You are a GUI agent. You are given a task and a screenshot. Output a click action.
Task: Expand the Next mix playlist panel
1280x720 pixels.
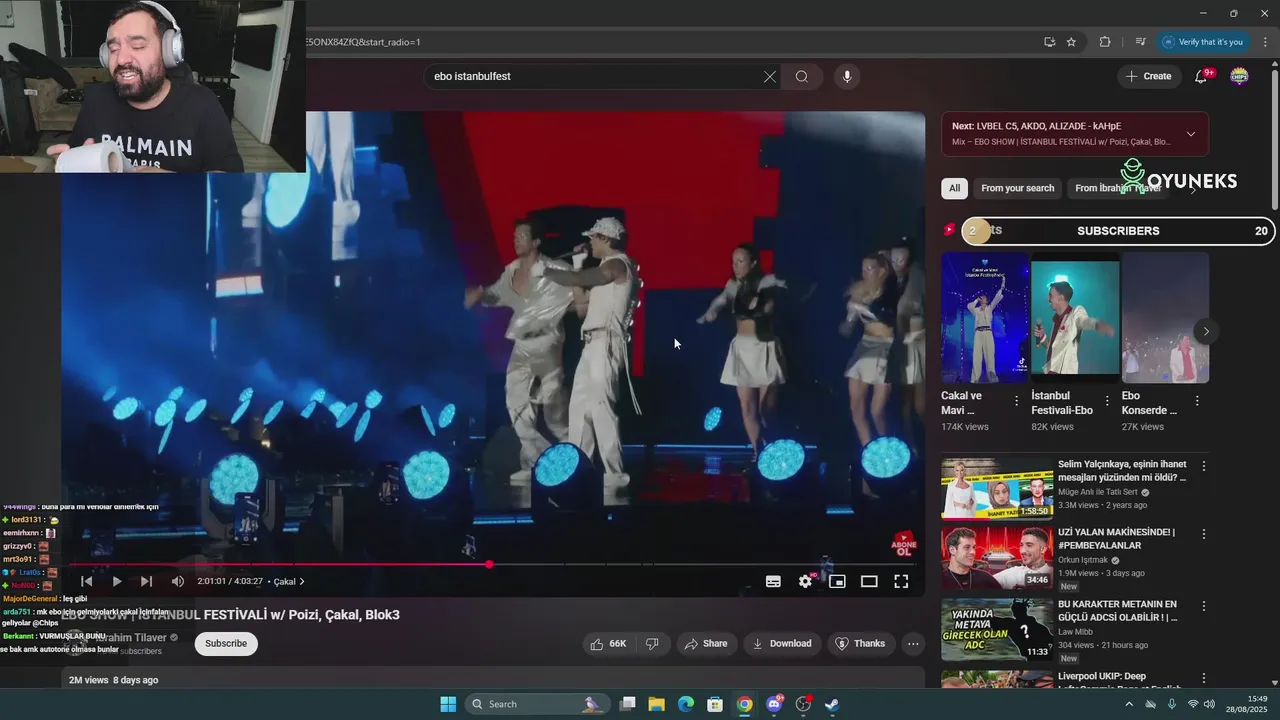(1190, 134)
